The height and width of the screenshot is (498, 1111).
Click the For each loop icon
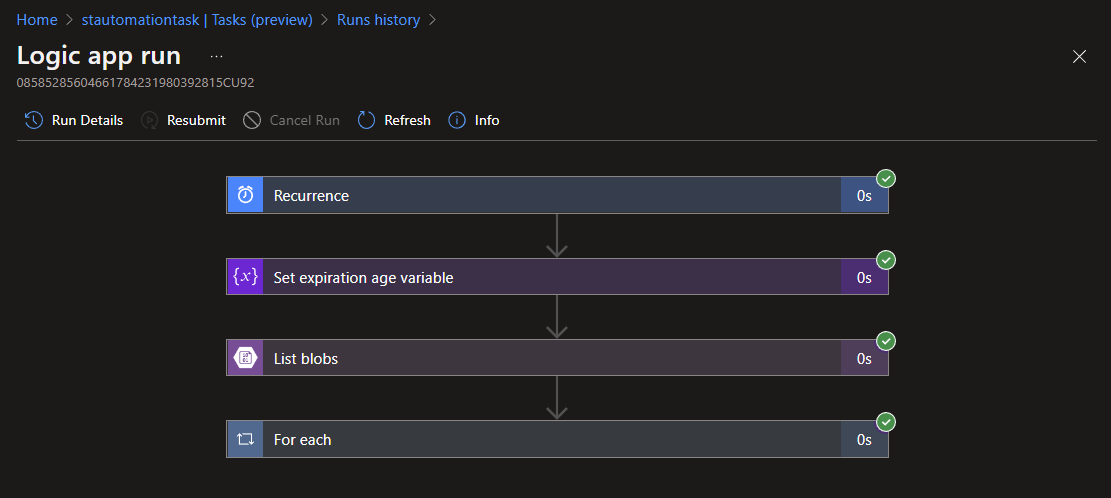[x=245, y=439]
